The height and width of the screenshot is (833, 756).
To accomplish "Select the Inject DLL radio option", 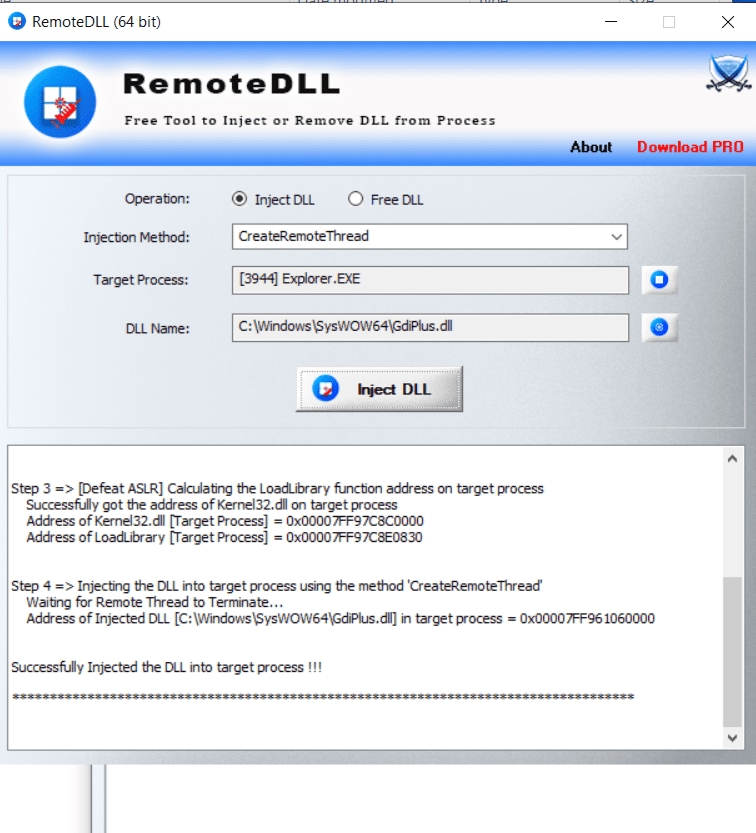I will point(239,199).
